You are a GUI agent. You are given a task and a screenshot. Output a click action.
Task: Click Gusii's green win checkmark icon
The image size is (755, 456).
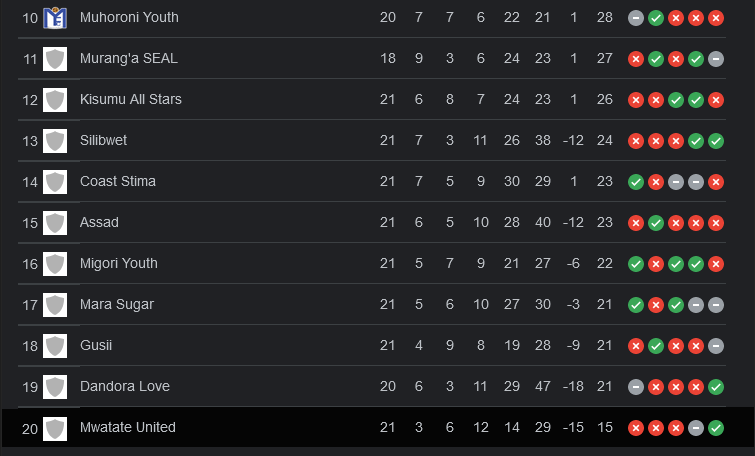click(x=656, y=346)
